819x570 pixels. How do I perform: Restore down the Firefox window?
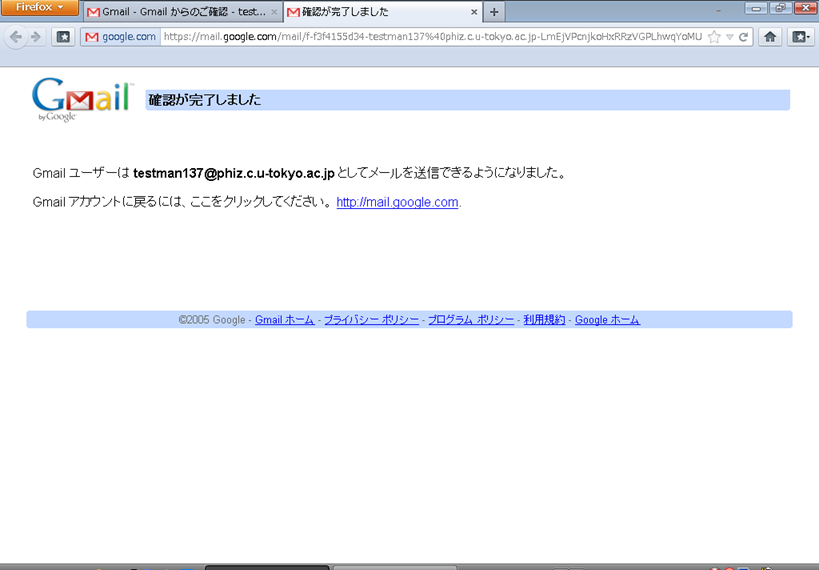780,8
